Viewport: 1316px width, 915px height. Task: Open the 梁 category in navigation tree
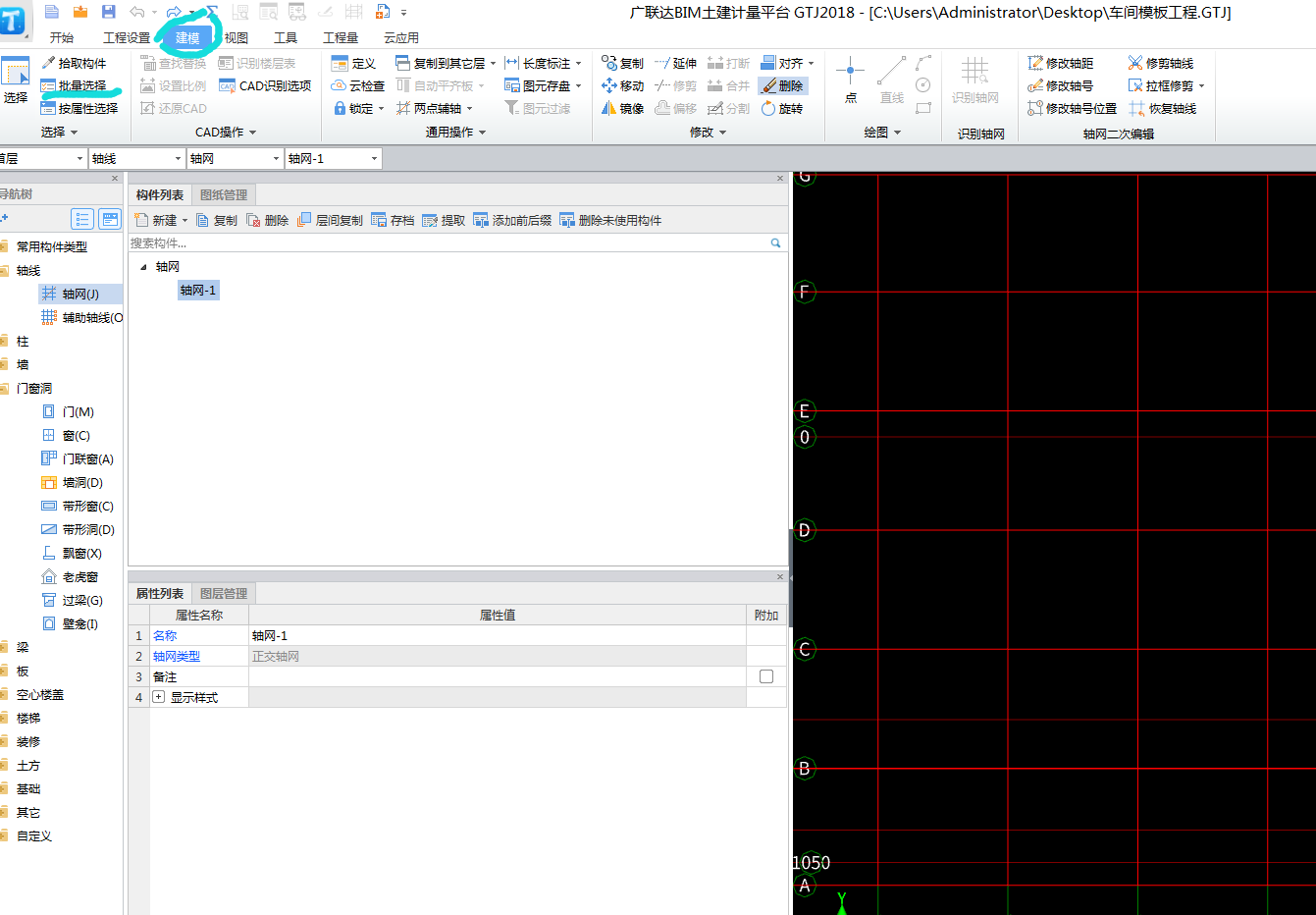coord(23,647)
